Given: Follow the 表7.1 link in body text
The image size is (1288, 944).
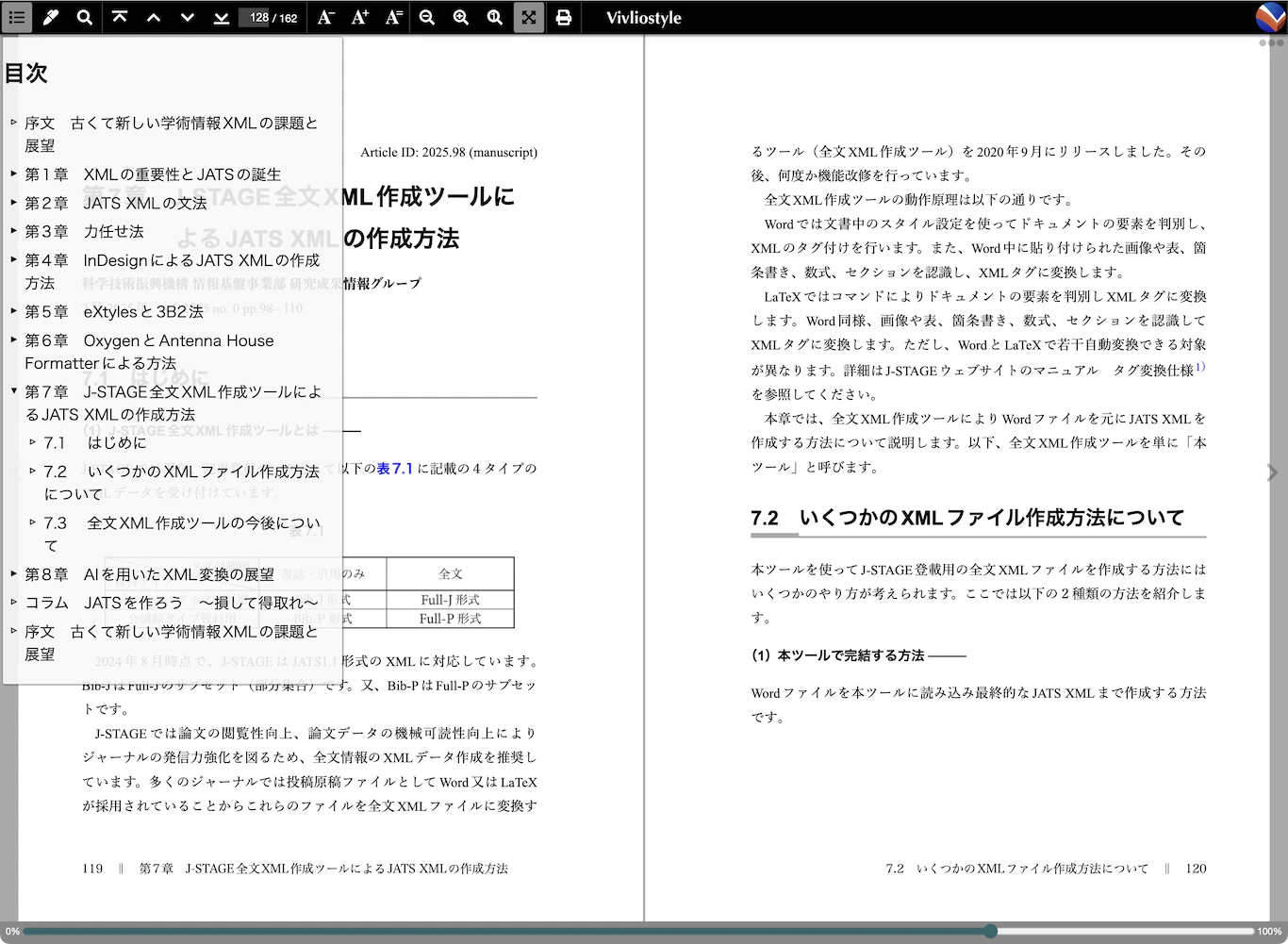Looking at the screenshot, I should click(395, 468).
